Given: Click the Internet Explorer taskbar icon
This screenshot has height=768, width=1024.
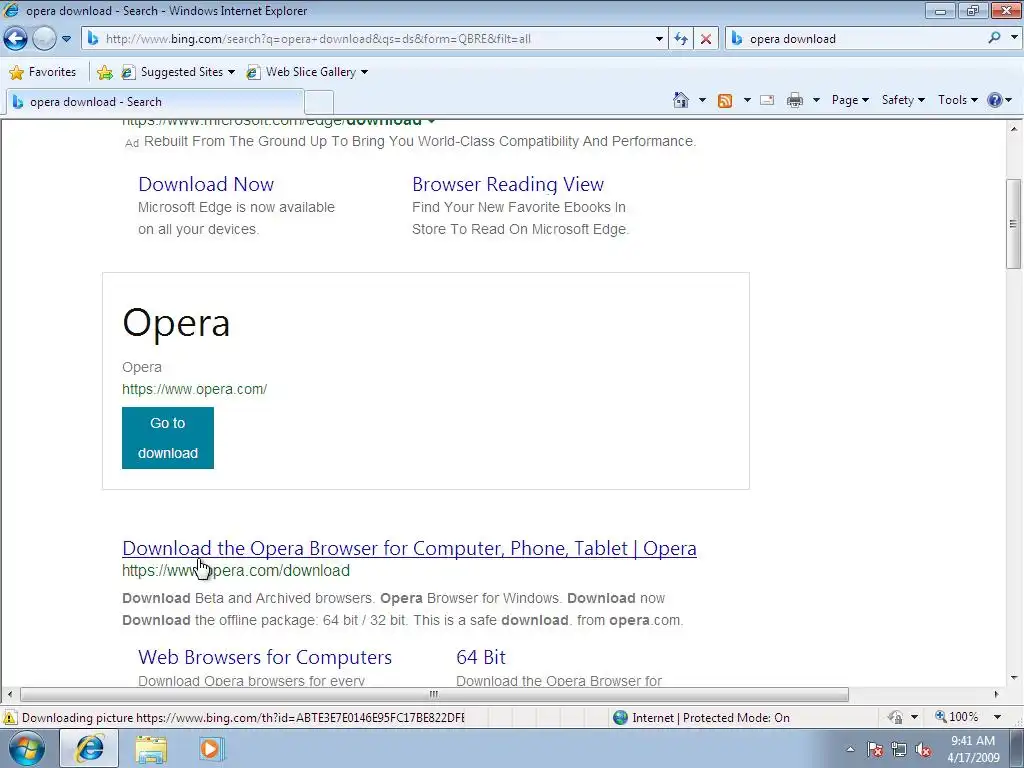Looking at the screenshot, I should click(90, 748).
